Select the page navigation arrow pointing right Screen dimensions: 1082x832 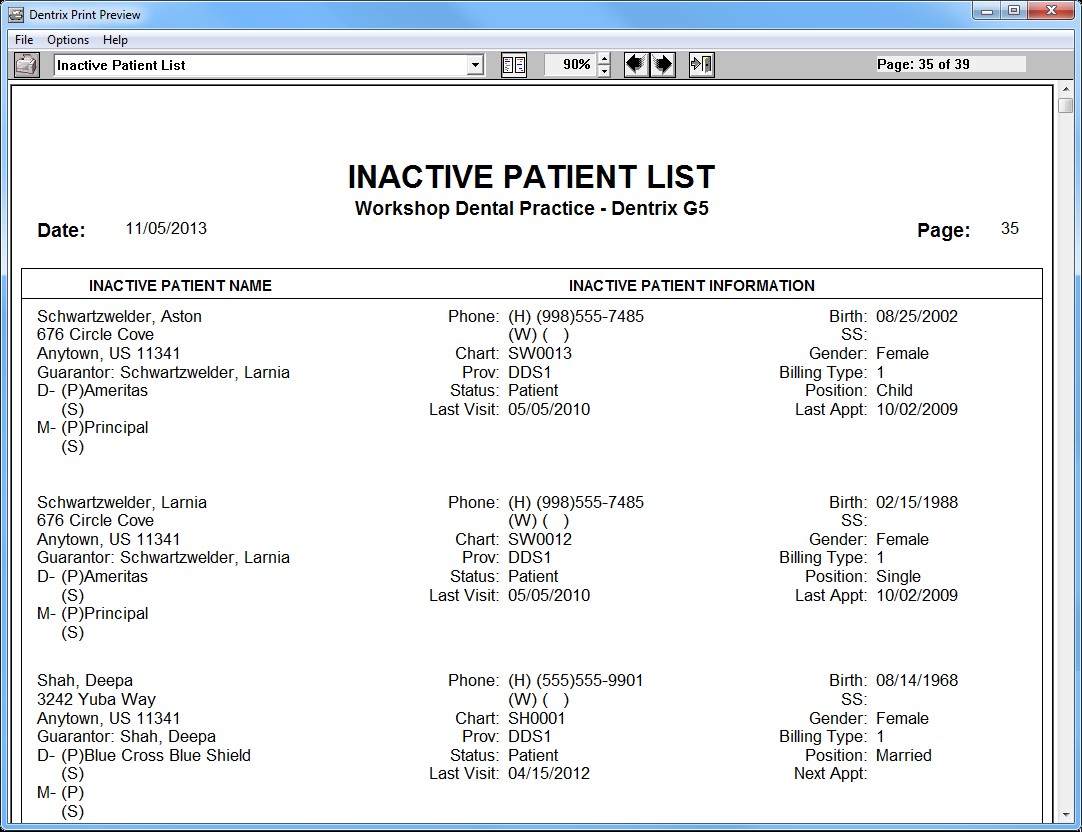click(x=662, y=64)
